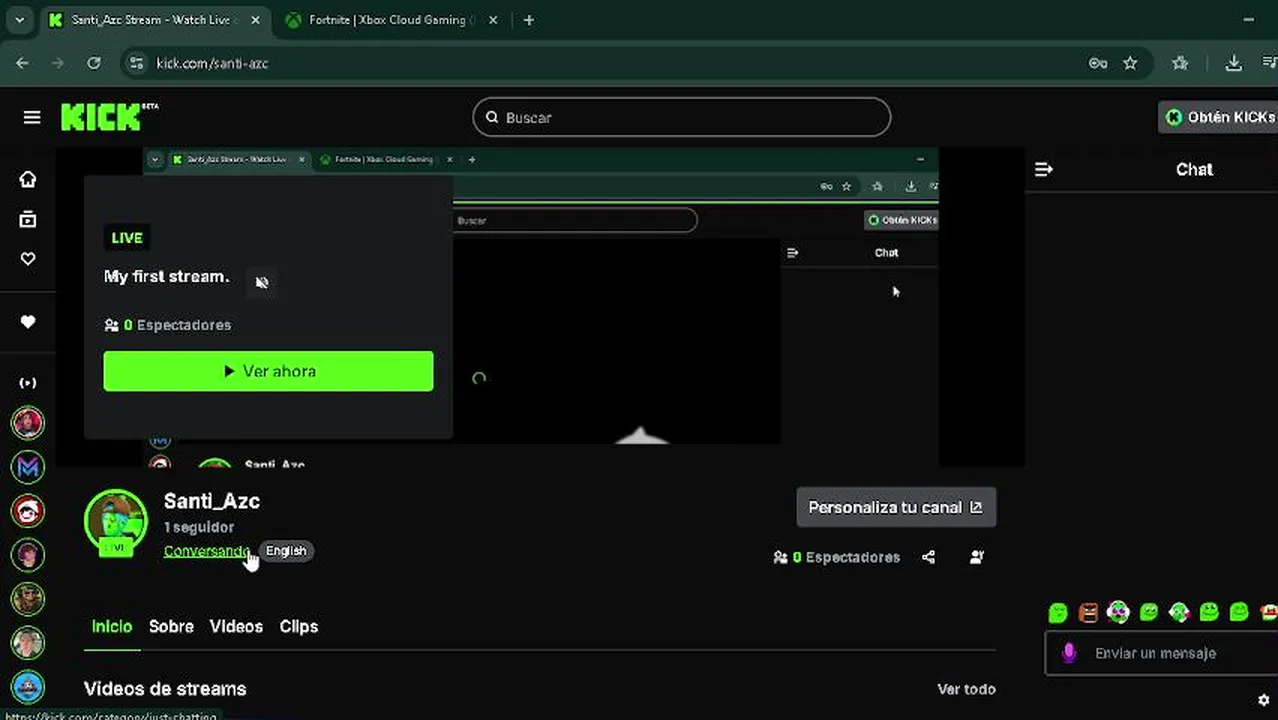Image resolution: width=1278 pixels, height=720 pixels.
Task: Click the Chat panel header text
Action: pos(1194,170)
